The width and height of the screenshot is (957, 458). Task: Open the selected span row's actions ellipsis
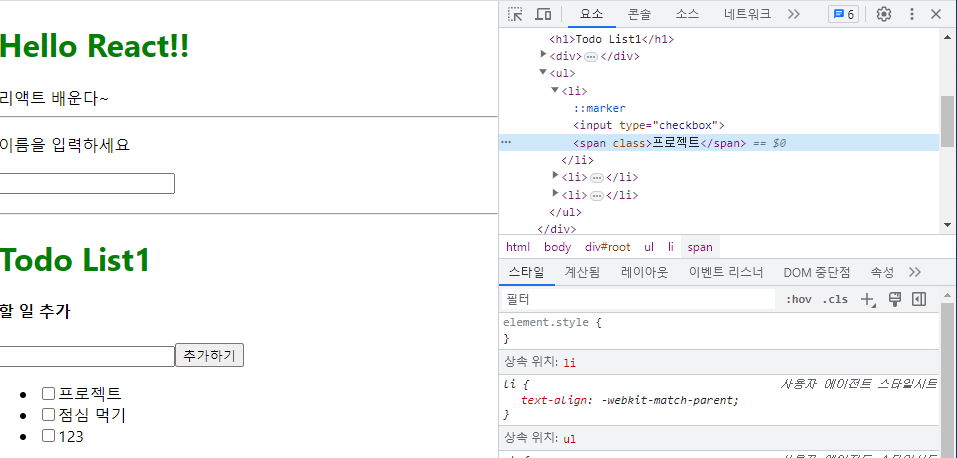point(505,142)
